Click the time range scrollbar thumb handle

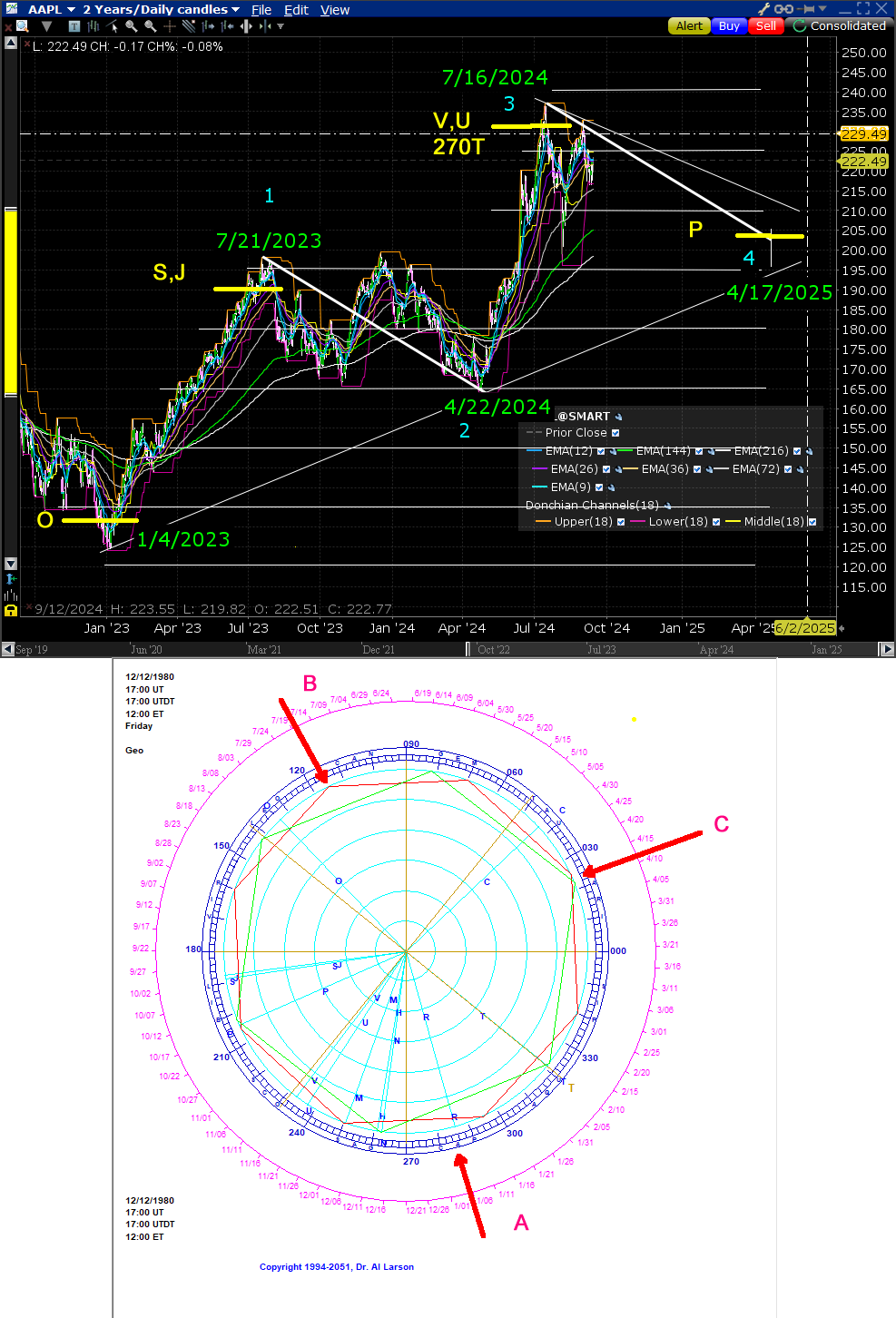coord(468,649)
